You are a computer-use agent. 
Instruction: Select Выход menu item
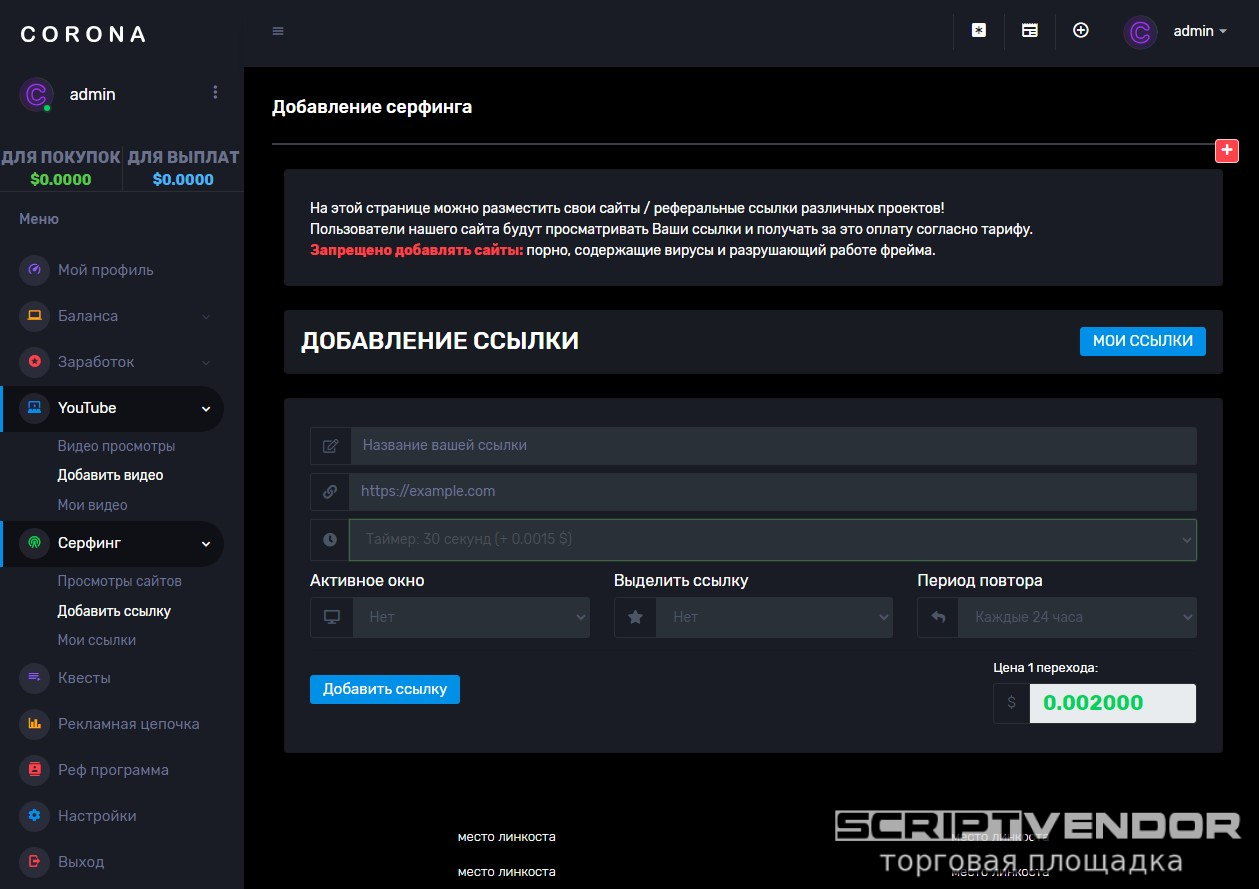(81, 862)
